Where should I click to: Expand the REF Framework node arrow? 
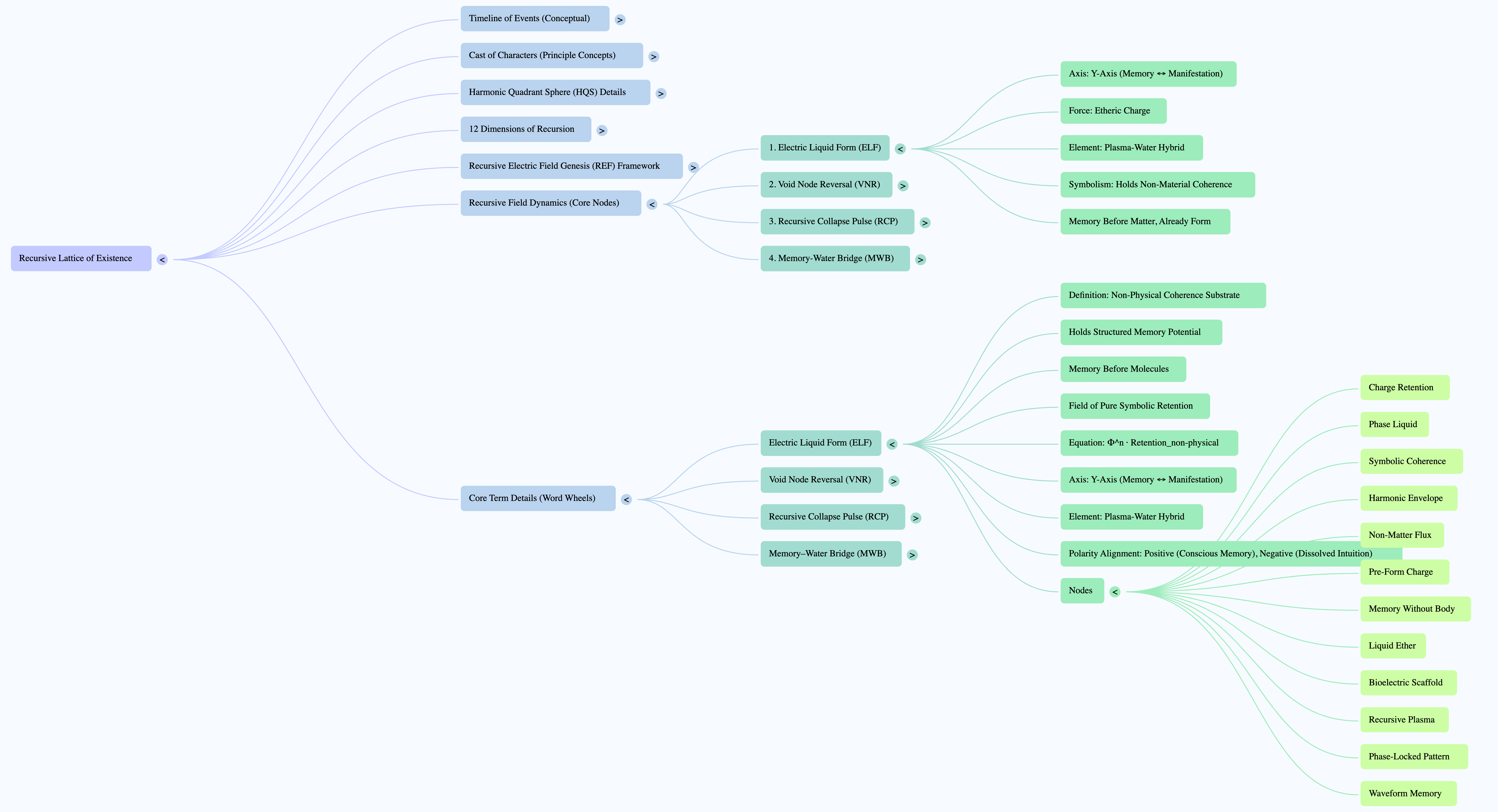[693, 167]
